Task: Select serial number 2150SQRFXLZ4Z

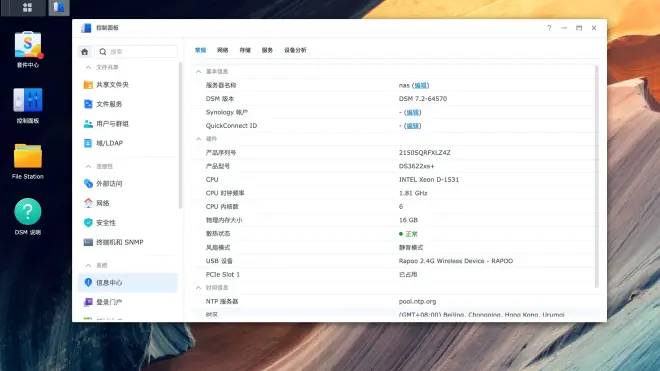Action: coord(424,152)
